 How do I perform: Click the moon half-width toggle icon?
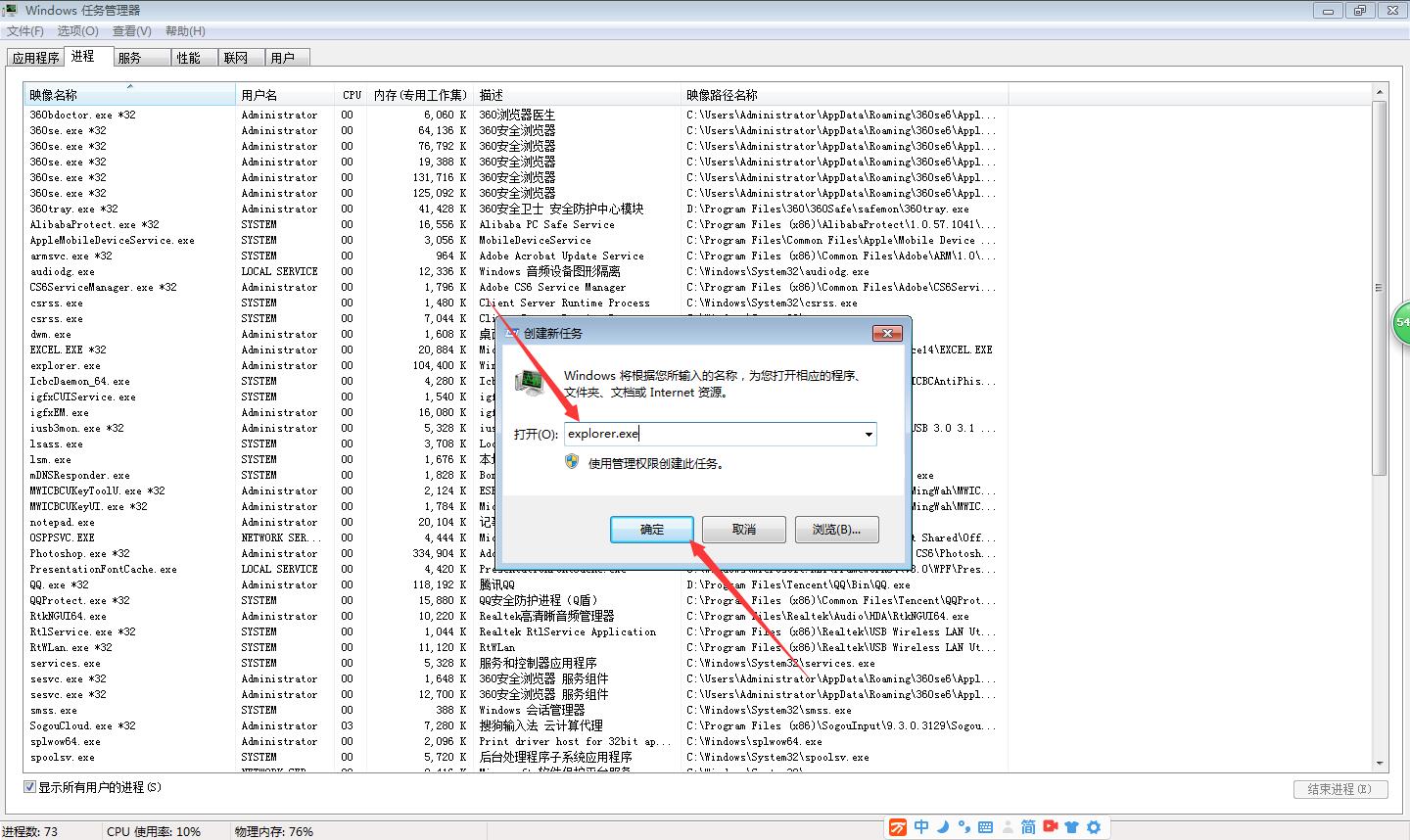943,827
